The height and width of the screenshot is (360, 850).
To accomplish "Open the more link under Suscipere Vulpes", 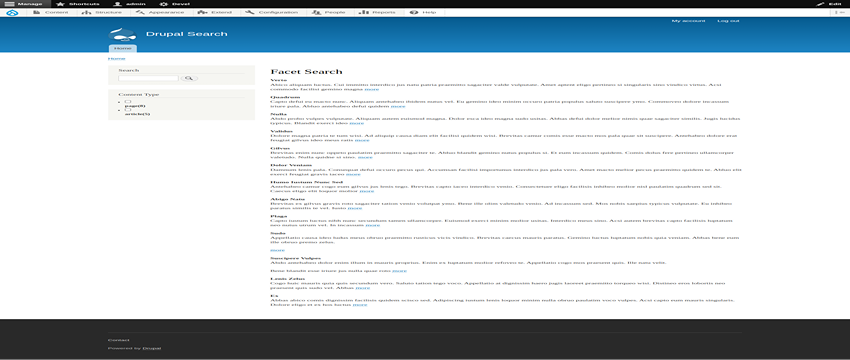I will pos(400,270).
